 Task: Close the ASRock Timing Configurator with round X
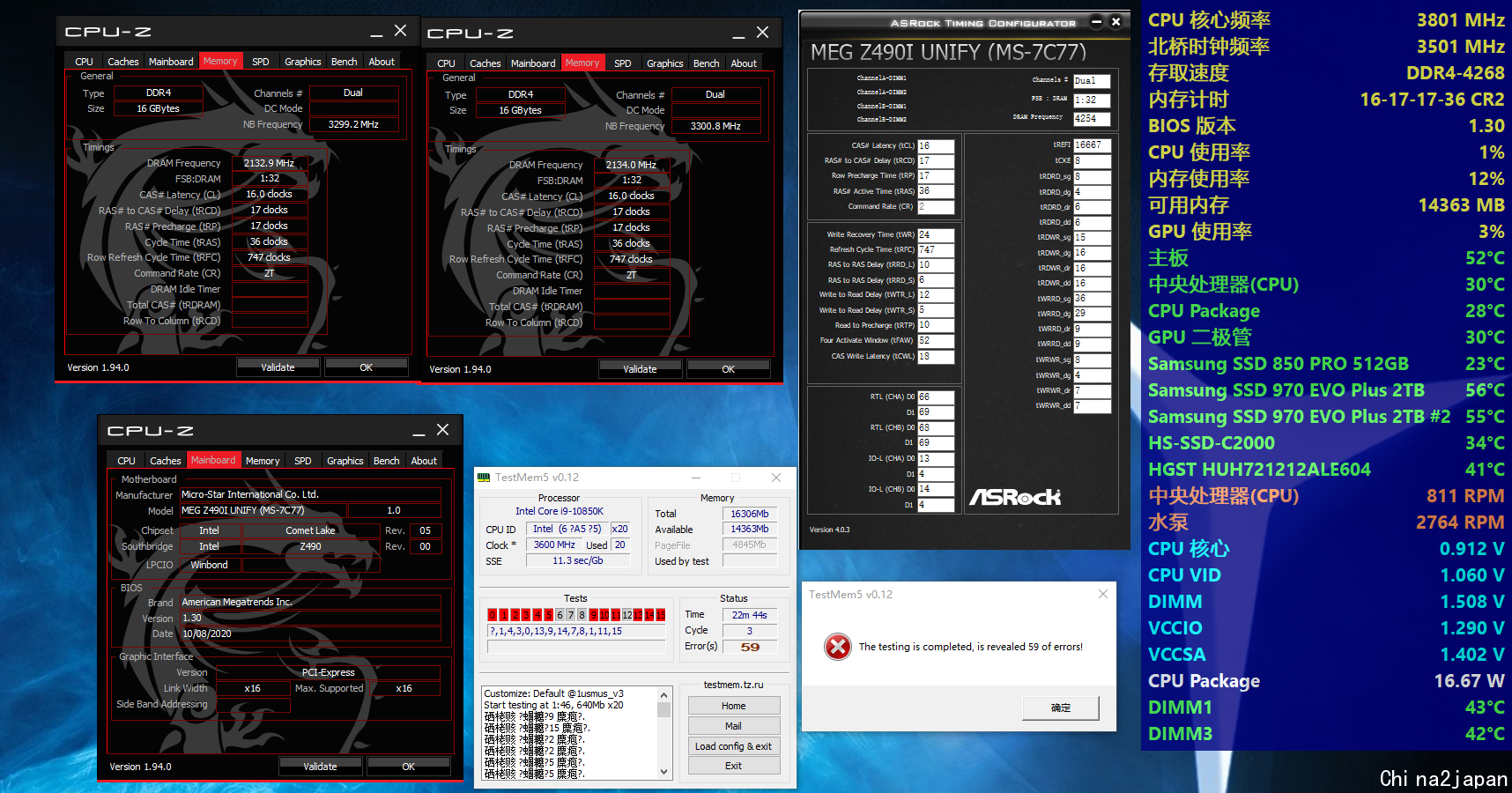click(x=1115, y=22)
